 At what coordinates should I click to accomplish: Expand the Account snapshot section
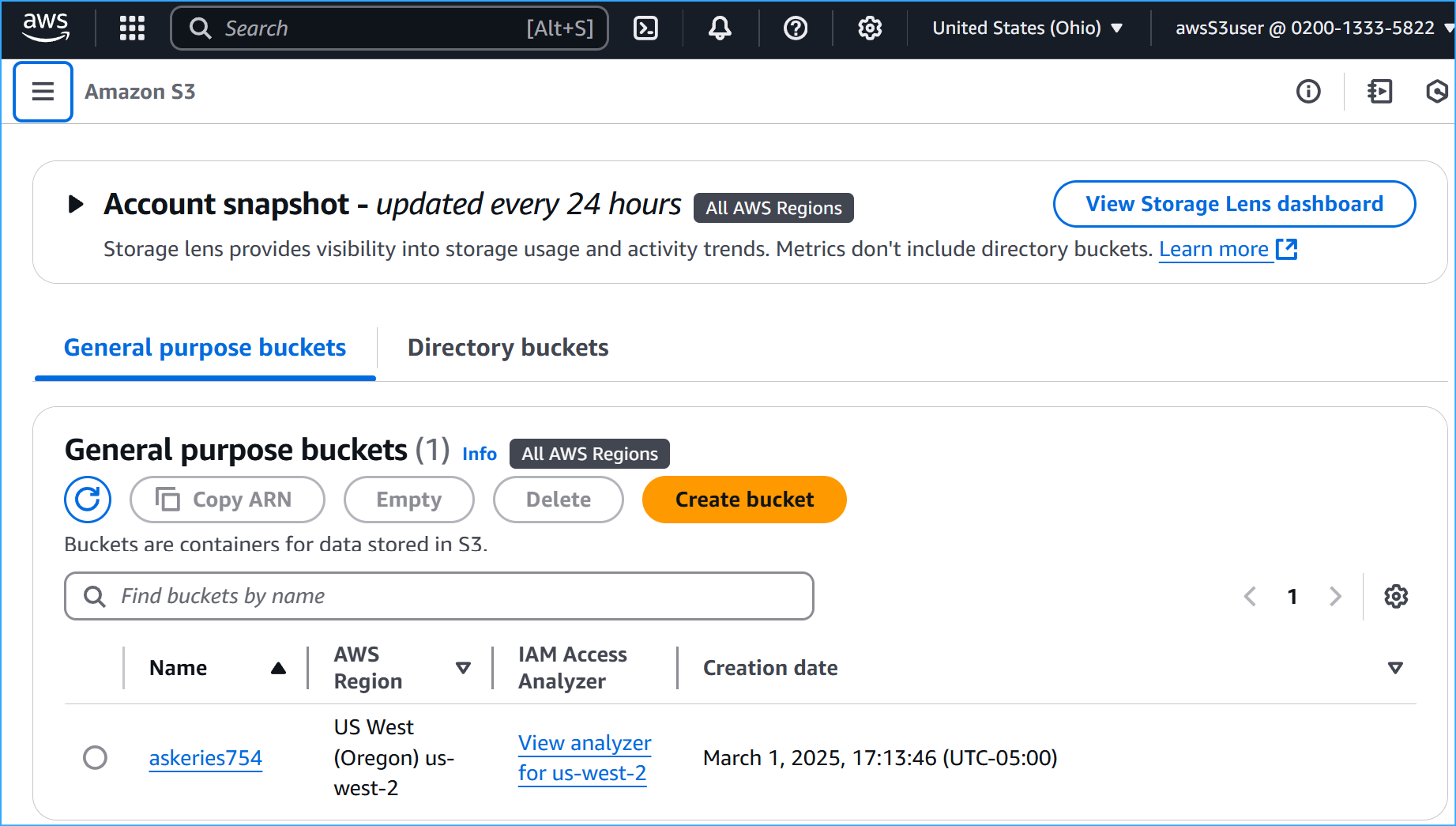click(75, 203)
